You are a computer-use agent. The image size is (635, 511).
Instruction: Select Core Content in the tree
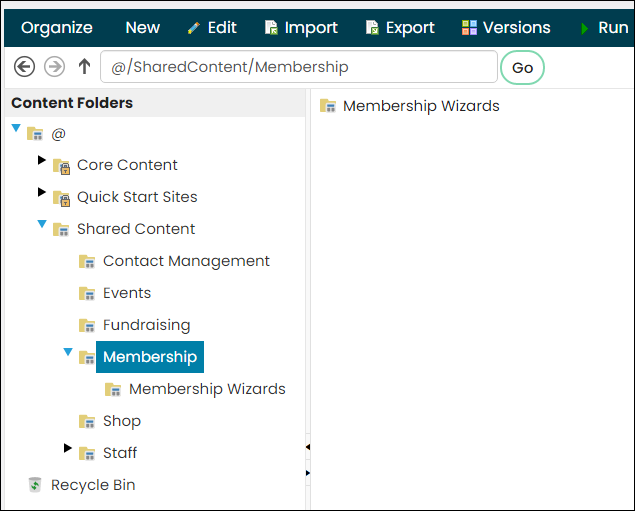(x=127, y=165)
